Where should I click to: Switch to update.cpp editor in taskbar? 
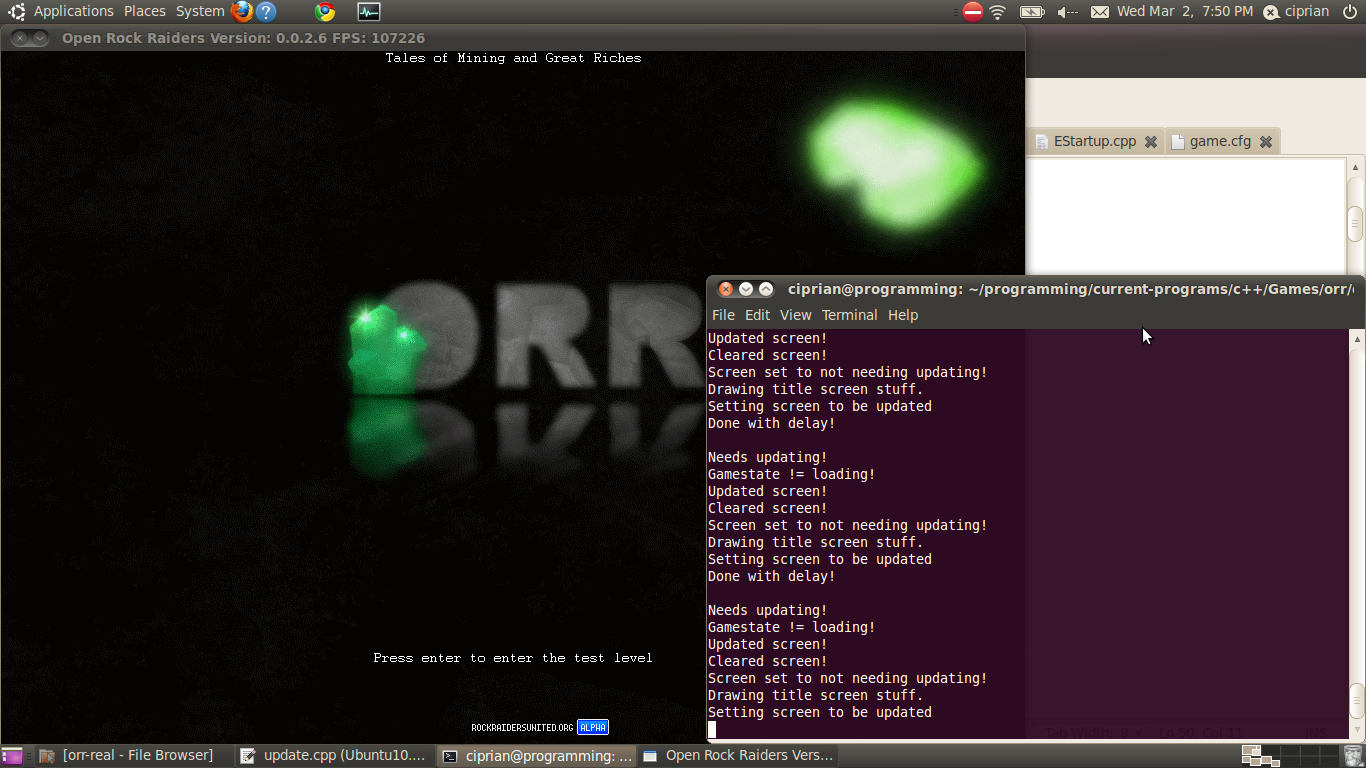(335, 755)
